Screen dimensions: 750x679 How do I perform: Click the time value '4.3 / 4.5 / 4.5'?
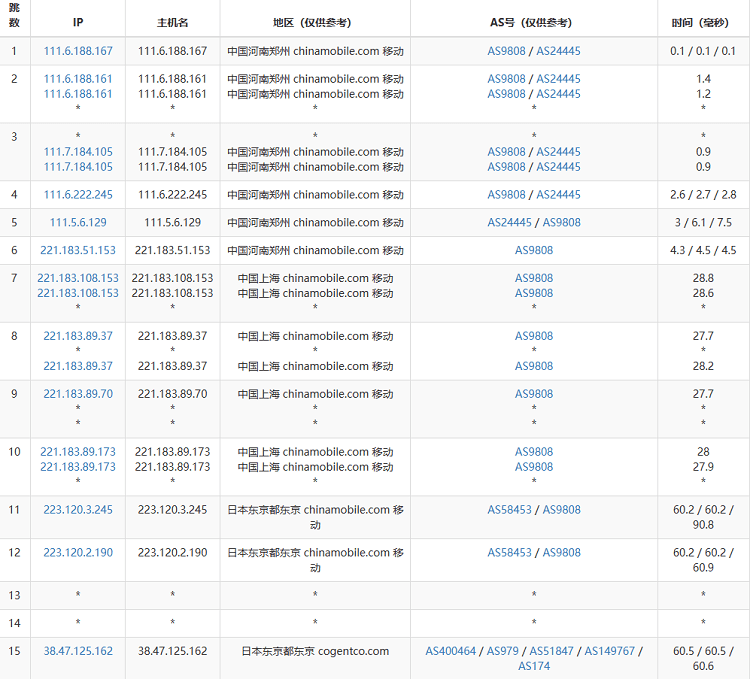click(x=703, y=250)
